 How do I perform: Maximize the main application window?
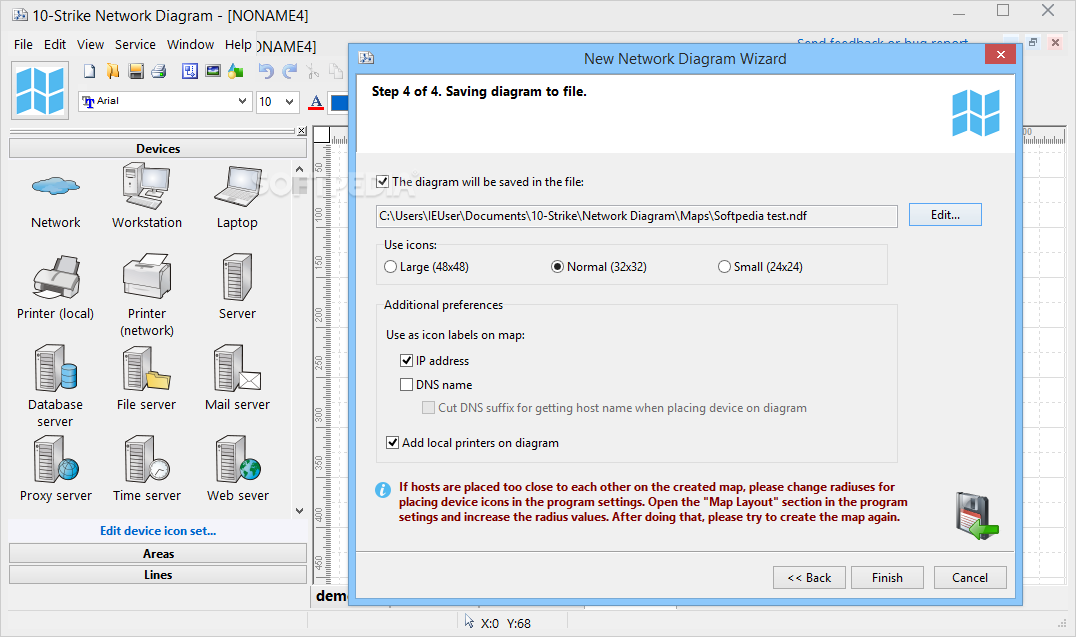(1003, 10)
